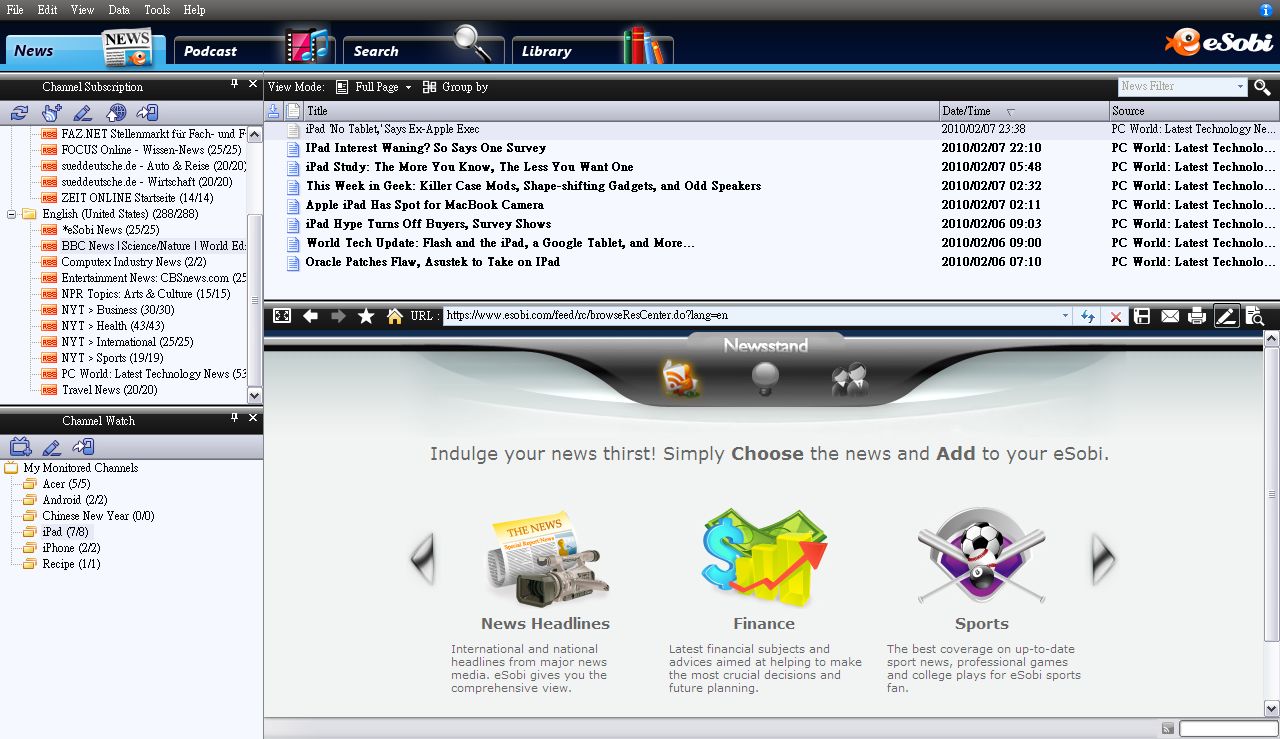This screenshot has width=1280, height=739.
Task: Toggle full screen browser view icon
Action: point(282,316)
